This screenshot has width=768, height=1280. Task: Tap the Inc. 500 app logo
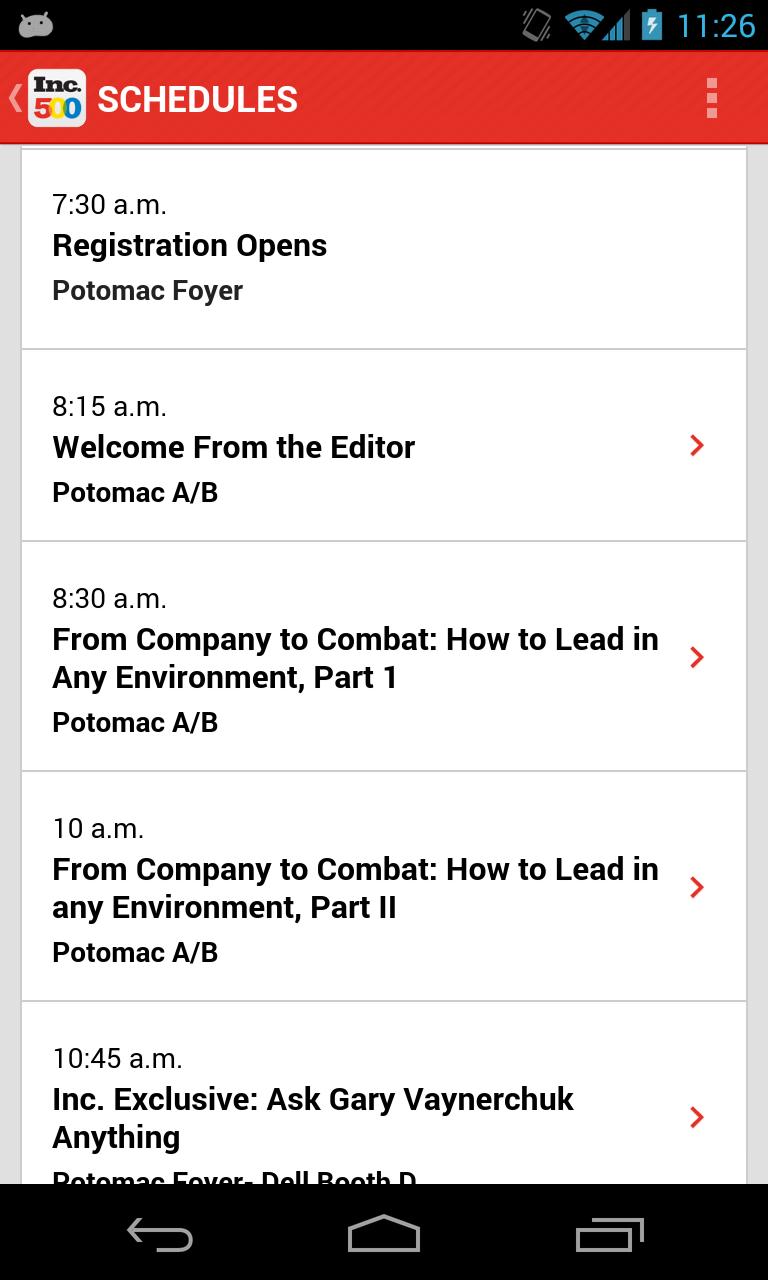(57, 98)
